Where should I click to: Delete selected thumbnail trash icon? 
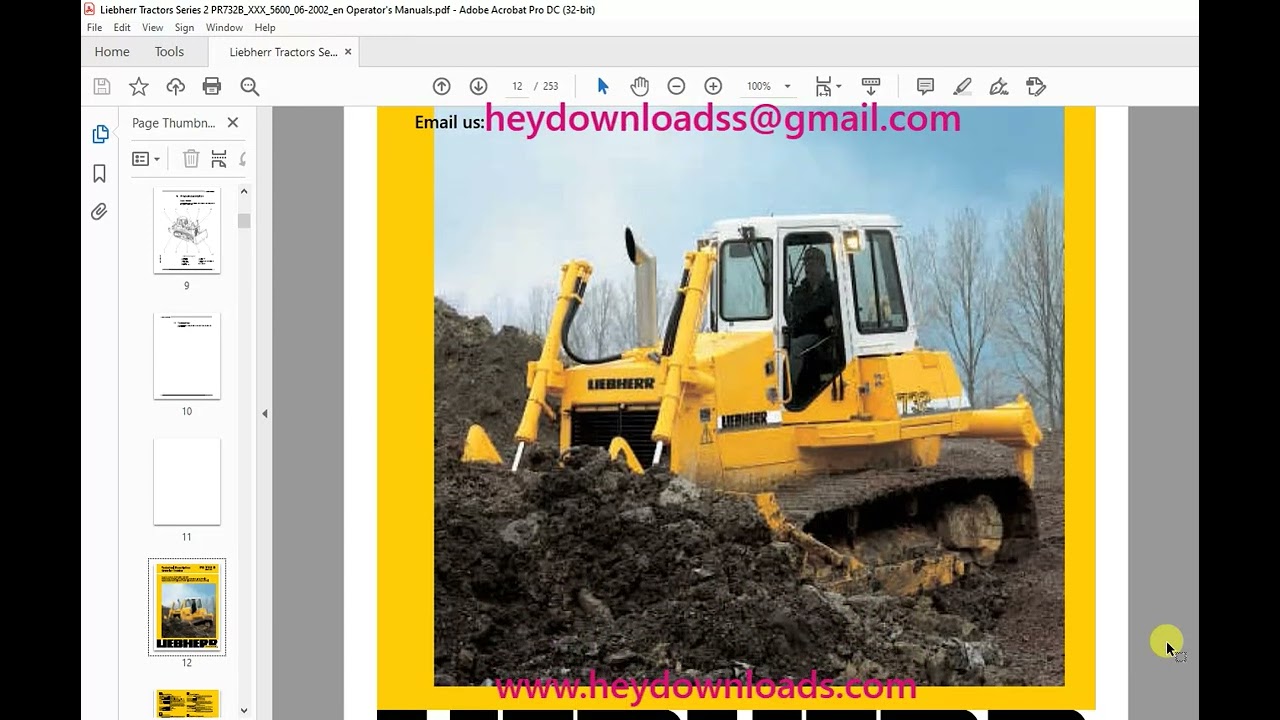191,159
